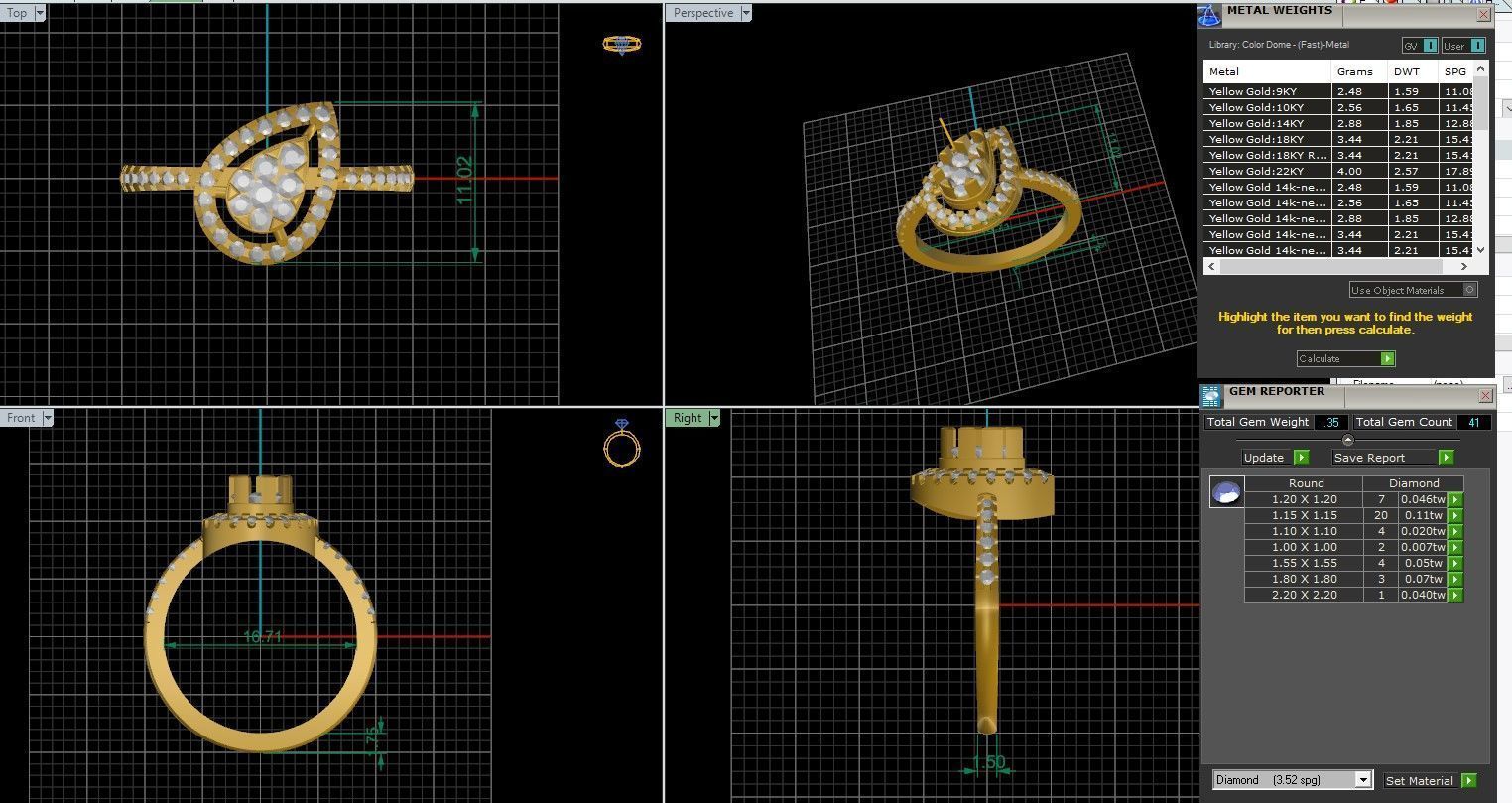Click the Metal column header
The height and width of the screenshot is (803, 1512).
[1267, 71]
